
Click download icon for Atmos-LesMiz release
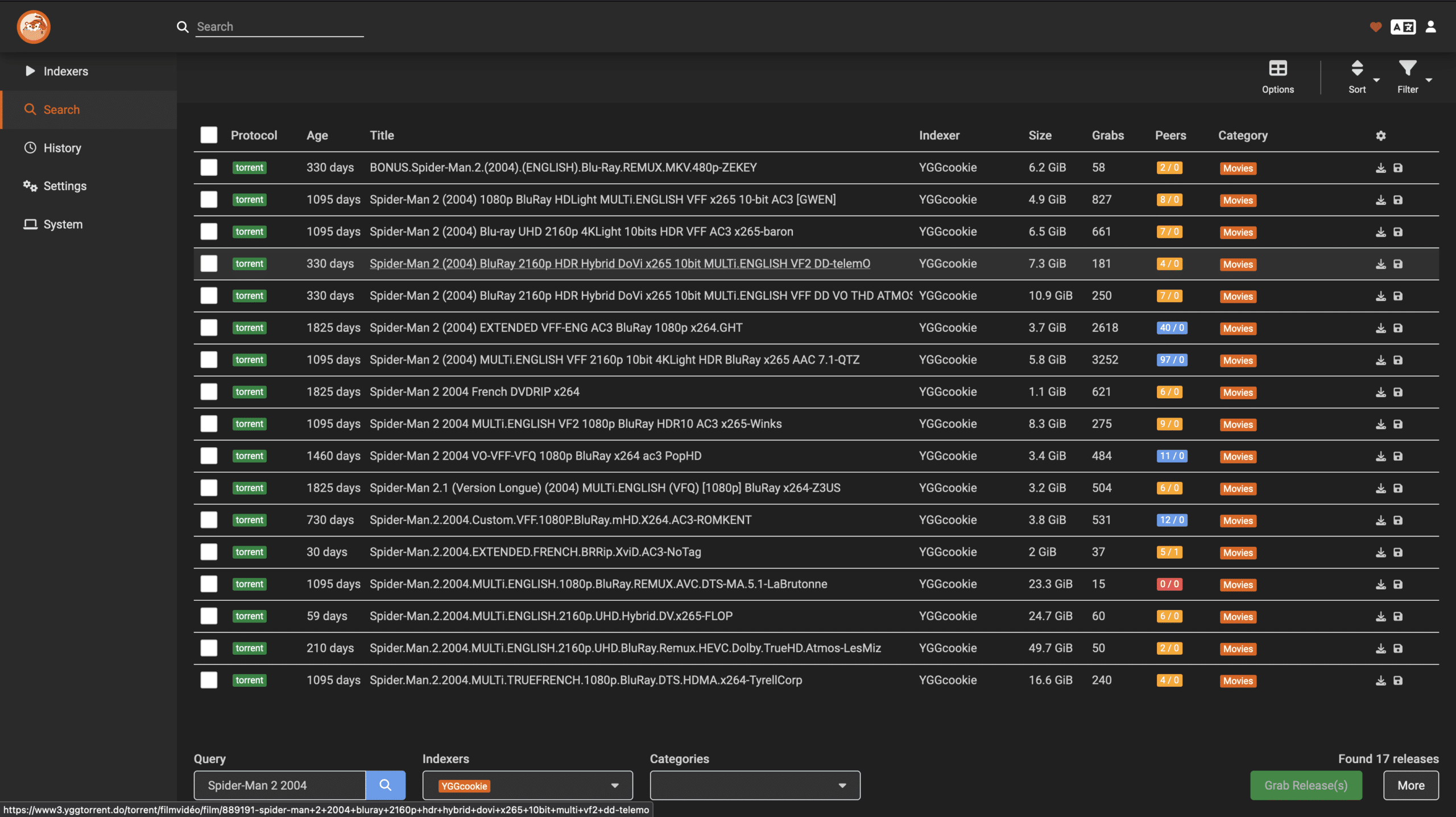pos(1380,649)
